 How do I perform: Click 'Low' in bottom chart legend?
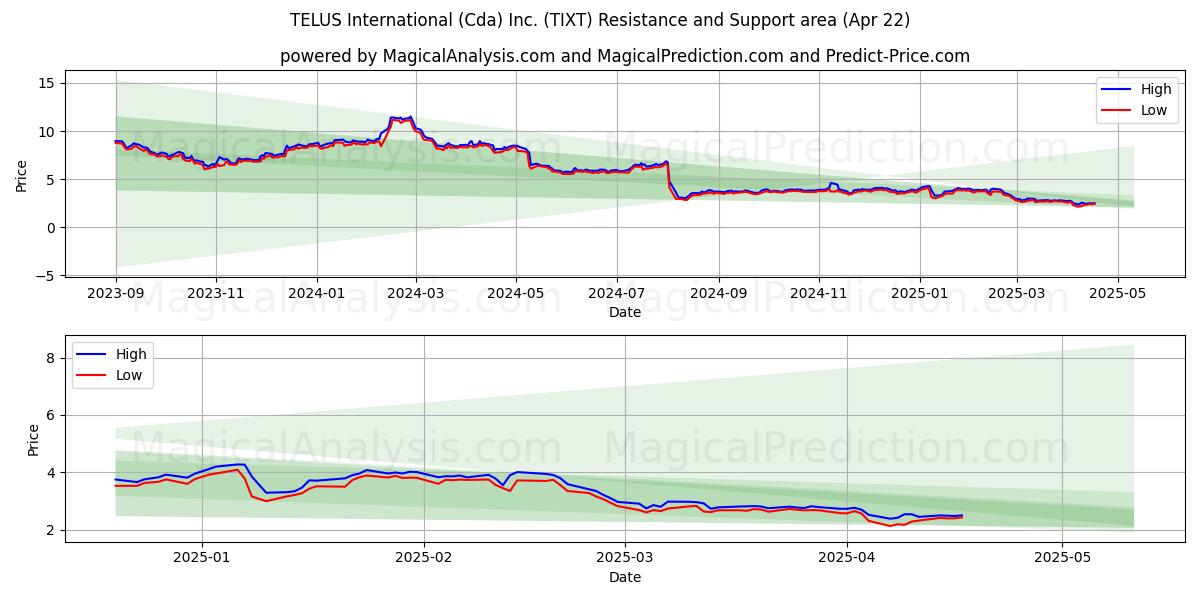click(129, 375)
